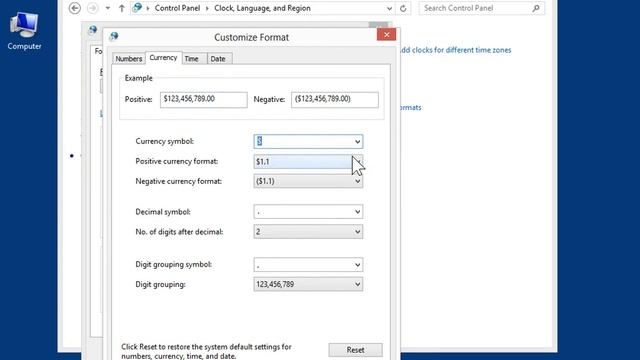Open recent locations dropdown arrow

pos(108,8)
